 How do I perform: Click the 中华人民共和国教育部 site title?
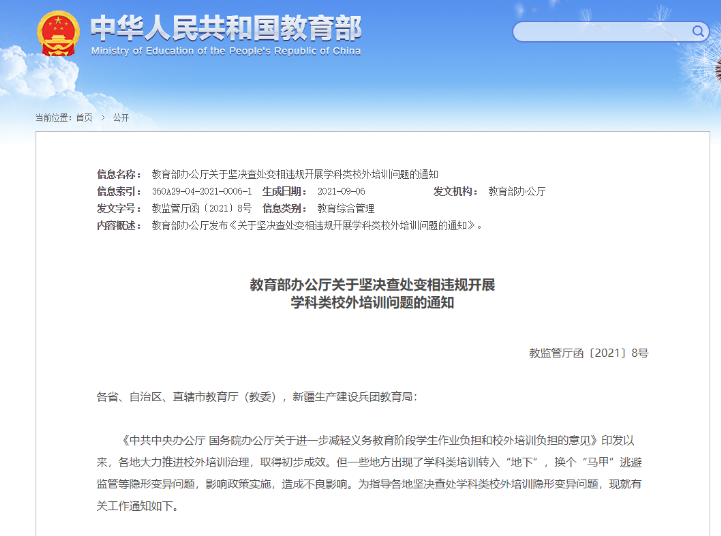click(x=226, y=28)
